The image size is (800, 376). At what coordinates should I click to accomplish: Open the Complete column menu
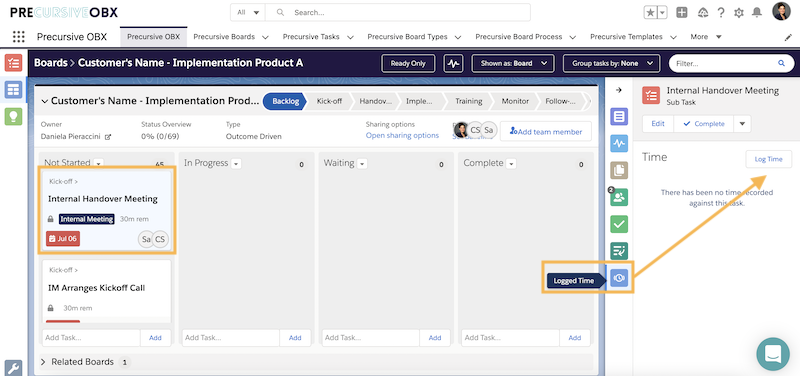tap(511, 164)
